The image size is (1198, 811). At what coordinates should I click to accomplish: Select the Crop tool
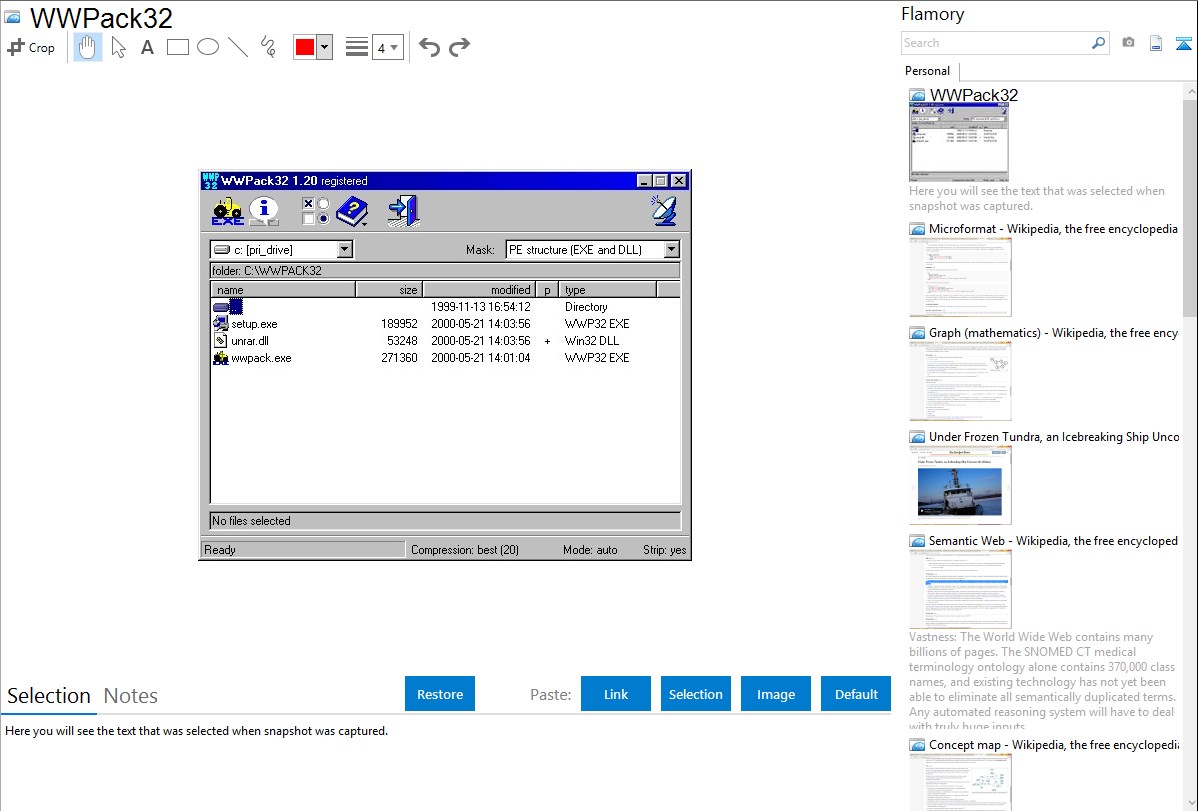[x=31, y=47]
